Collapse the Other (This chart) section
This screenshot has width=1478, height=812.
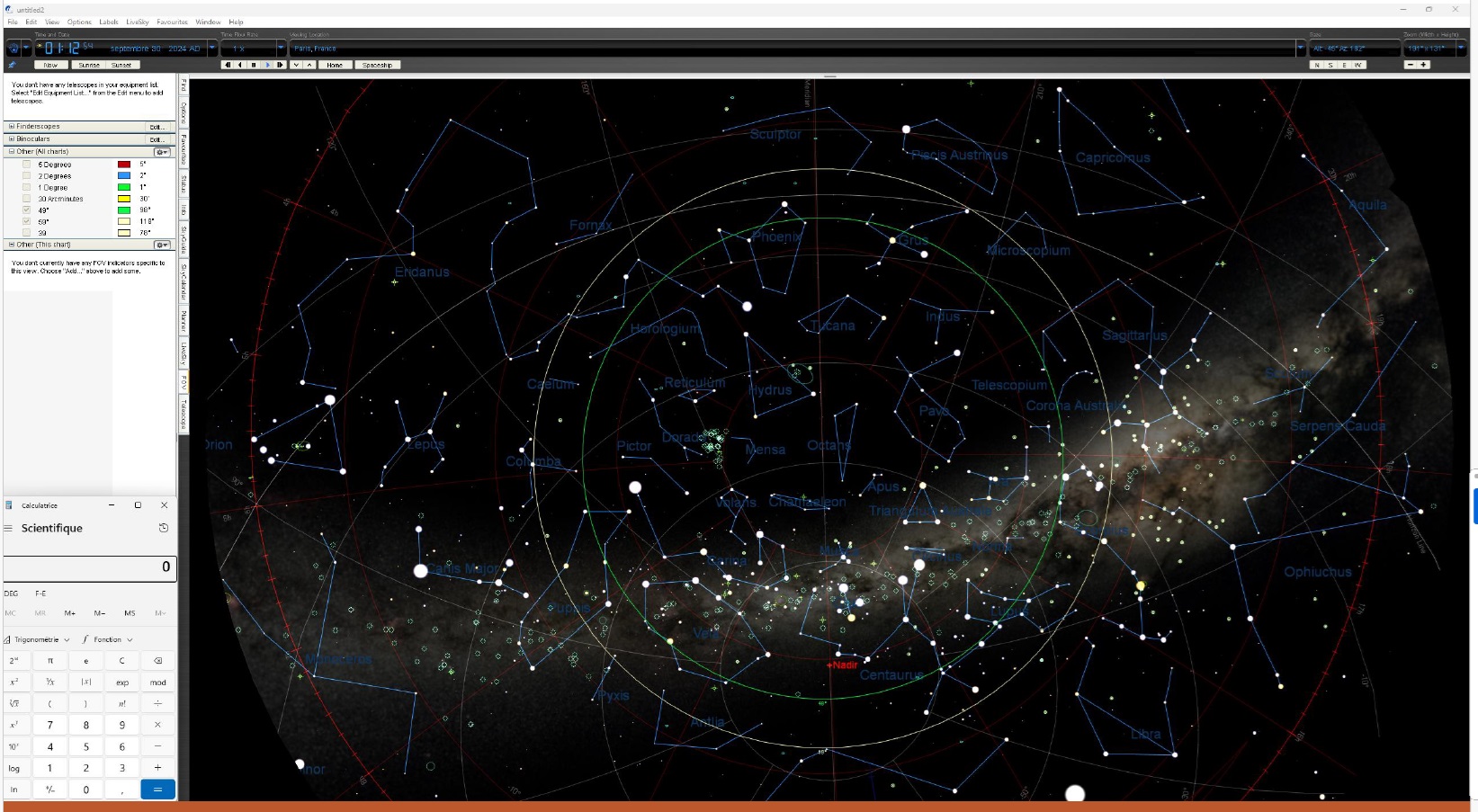point(12,245)
